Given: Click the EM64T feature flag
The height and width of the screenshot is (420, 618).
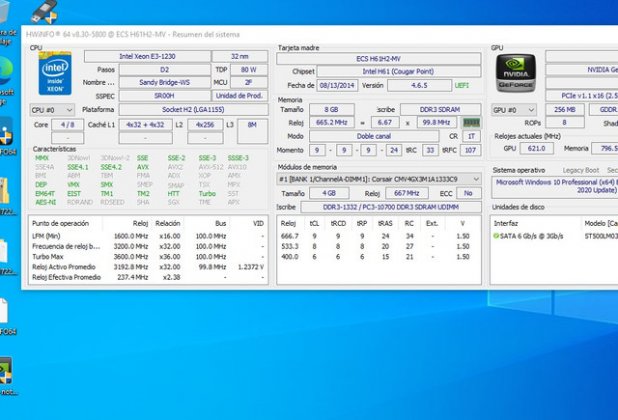Looking at the screenshot, I should tap(45, 193).
